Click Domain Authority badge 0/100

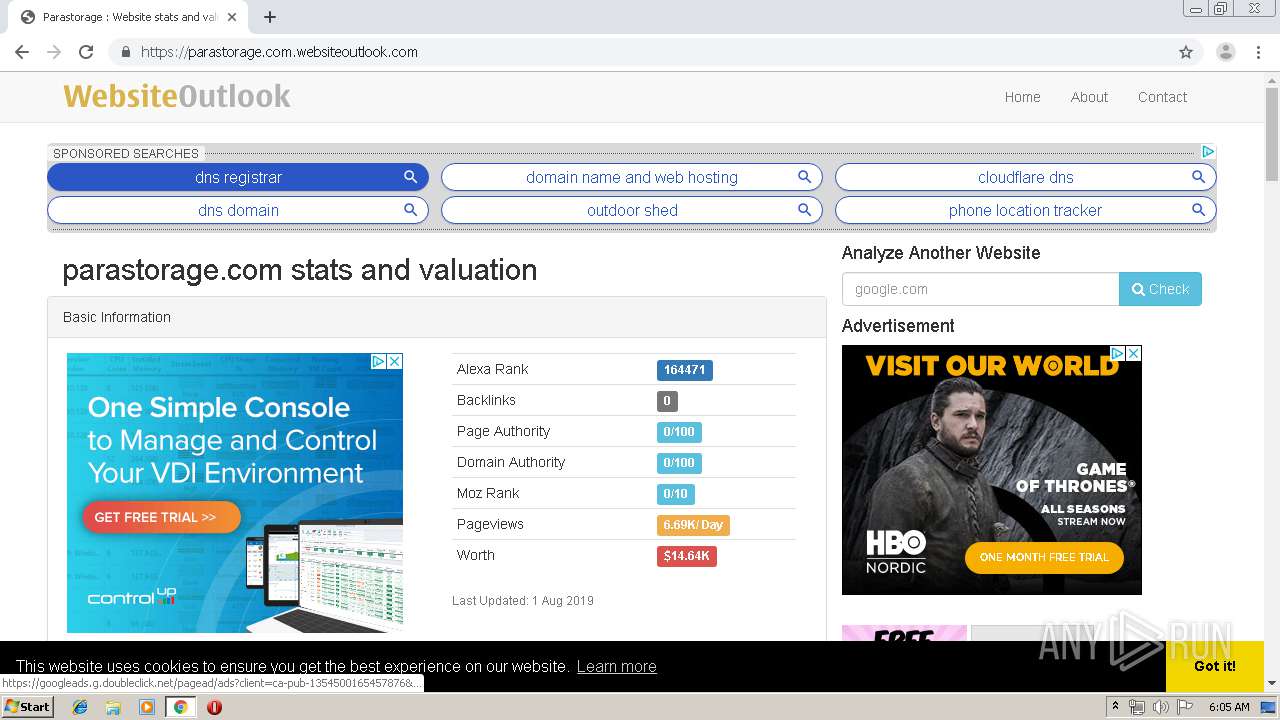pyautogui.click(x=679, y=463)
